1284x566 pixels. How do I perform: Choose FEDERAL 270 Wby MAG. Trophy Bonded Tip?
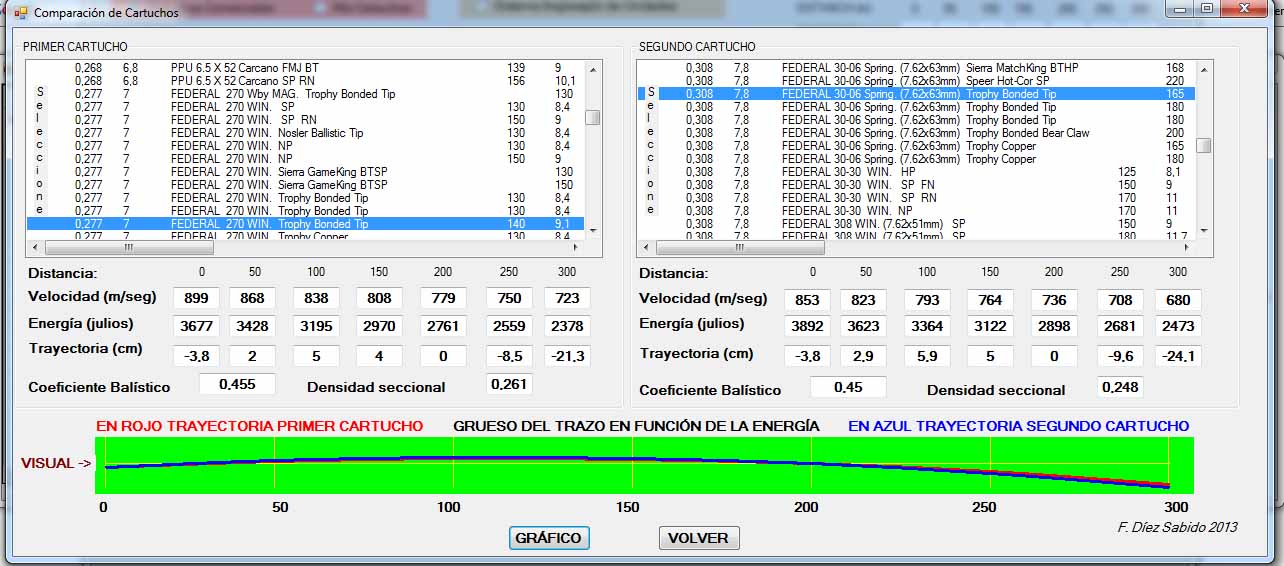(x=283, y=94)
